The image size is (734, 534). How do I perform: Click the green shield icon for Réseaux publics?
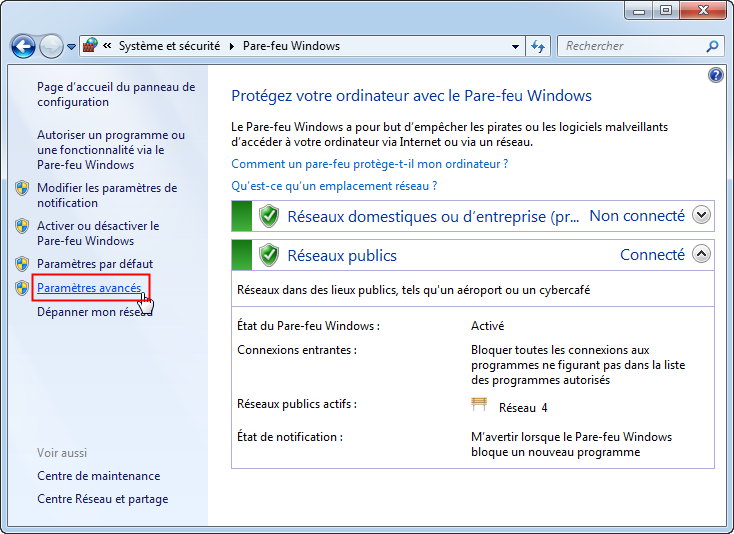point(268,255)
